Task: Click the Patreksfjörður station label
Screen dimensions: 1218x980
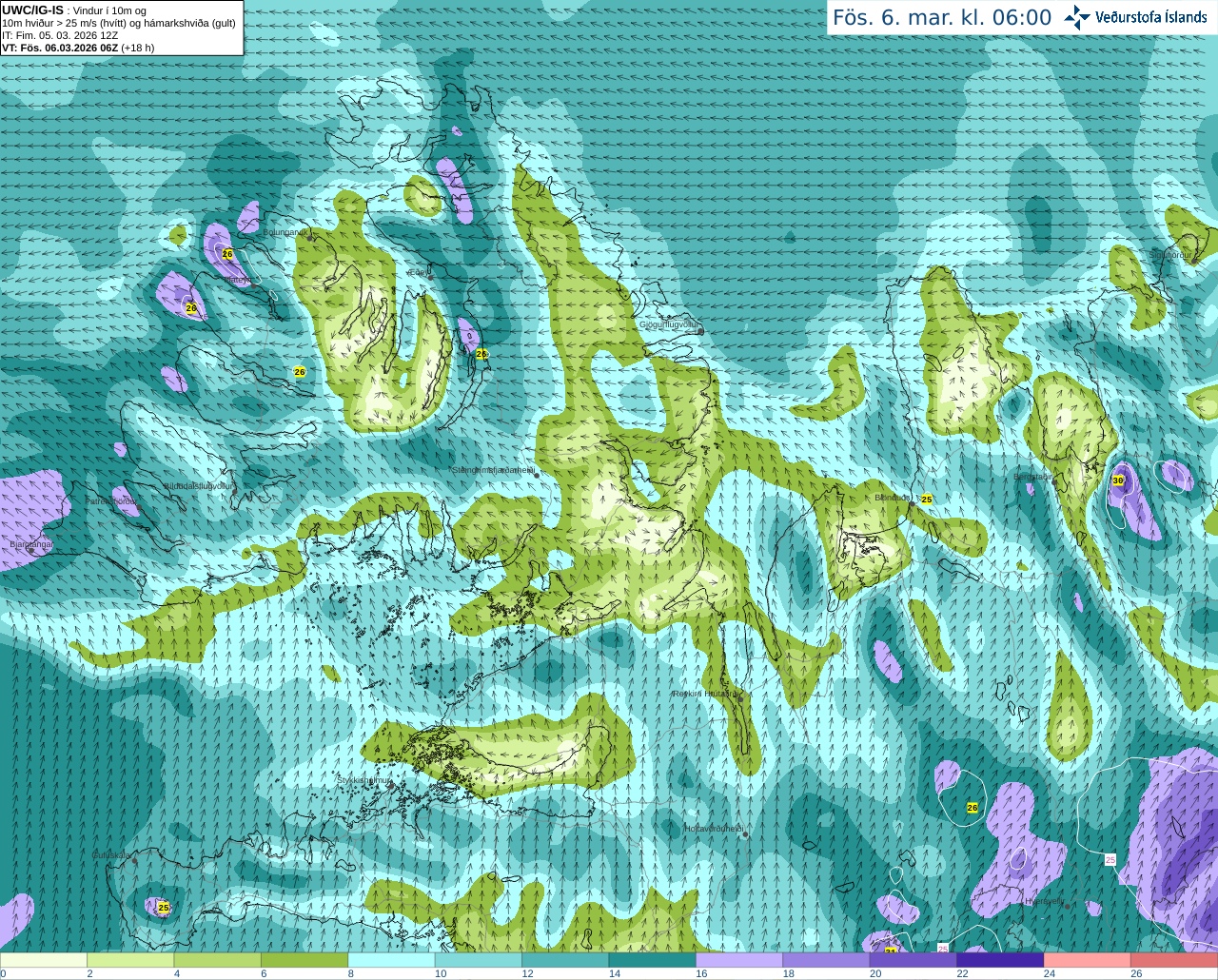Action: click(x=111, y=500)
